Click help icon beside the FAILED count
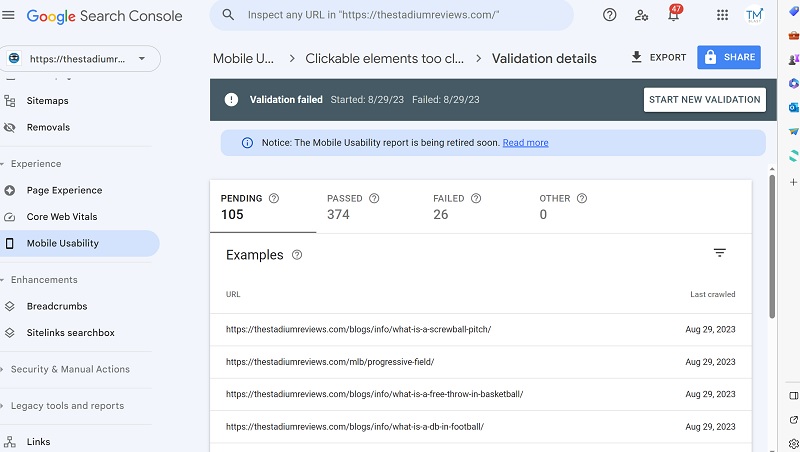 (476, 198)
